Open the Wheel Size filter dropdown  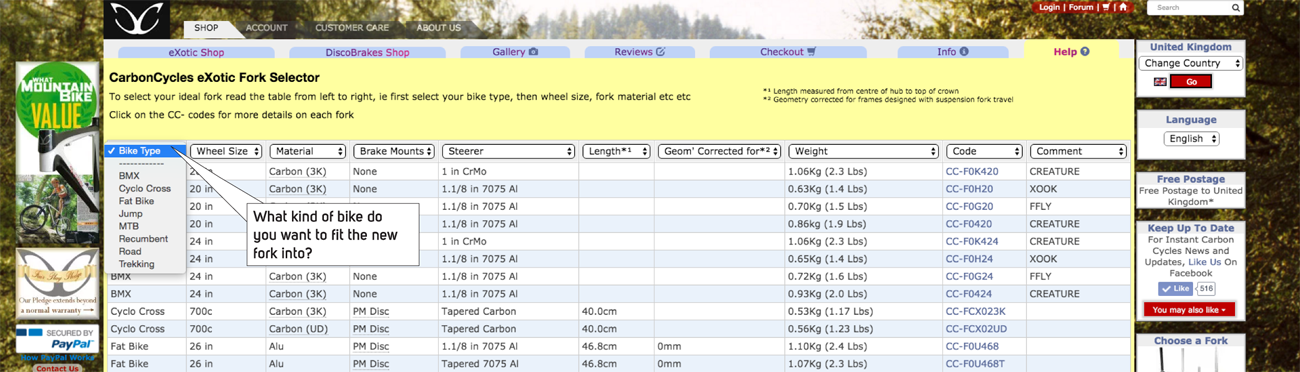click(x=226, y=152)
